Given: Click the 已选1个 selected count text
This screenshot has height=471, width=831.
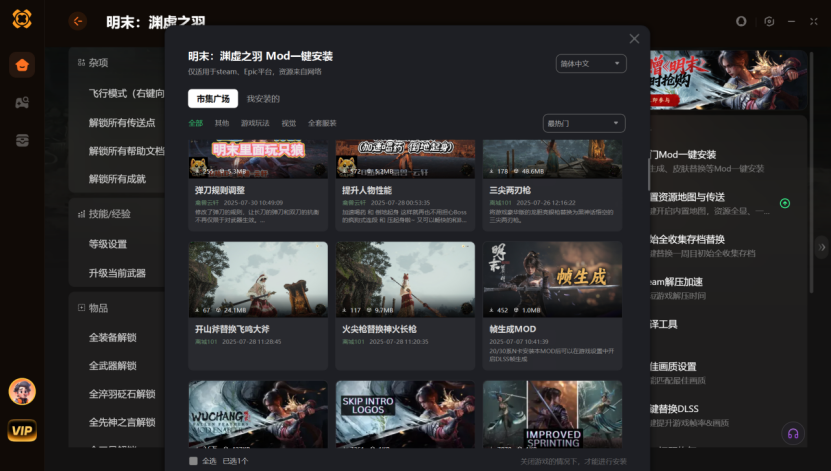Looking at the screenshot, I should 235,461.
